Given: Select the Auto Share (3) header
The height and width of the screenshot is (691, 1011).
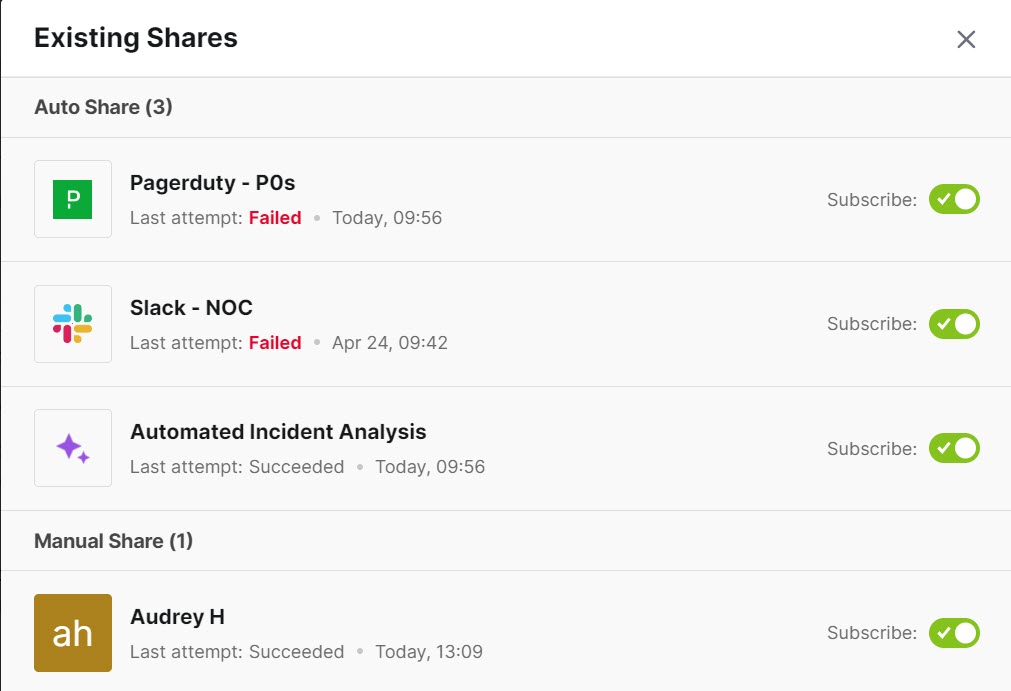Looking at the screenshot, I should click(x=100, y=107).
